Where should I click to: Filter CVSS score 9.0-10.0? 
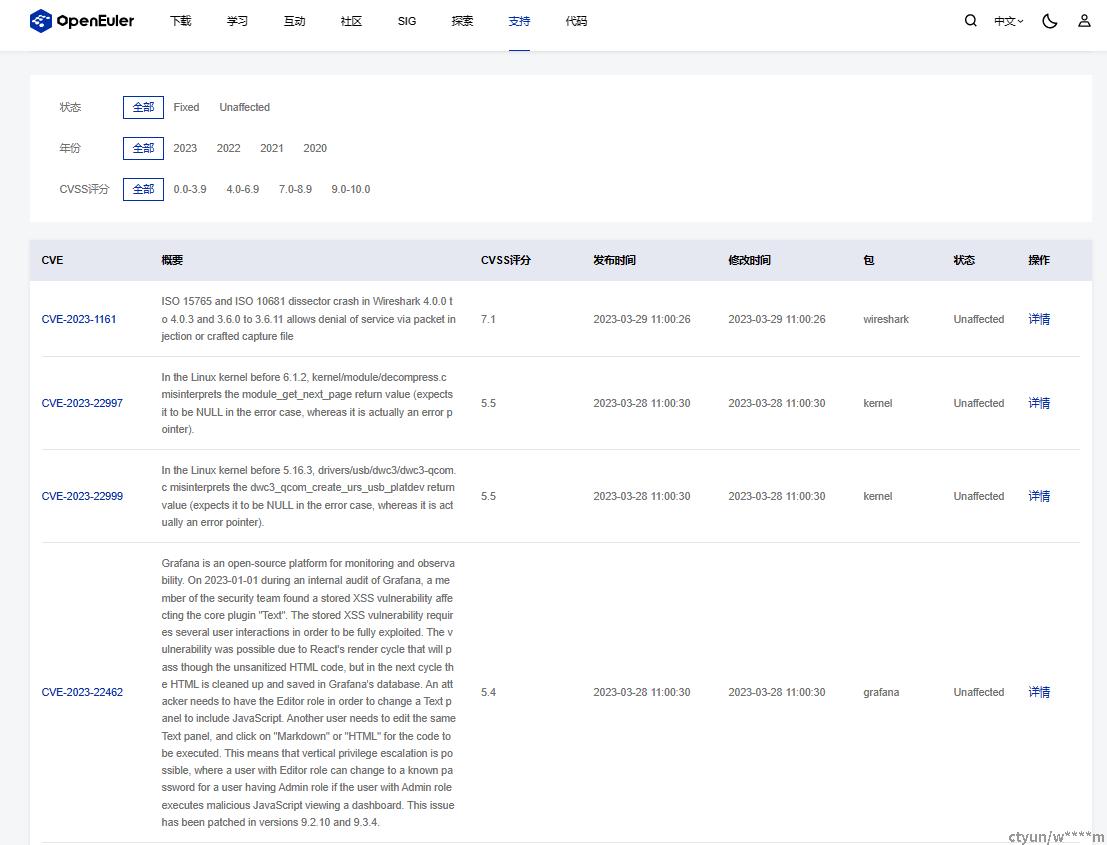[x=351, y=189]
